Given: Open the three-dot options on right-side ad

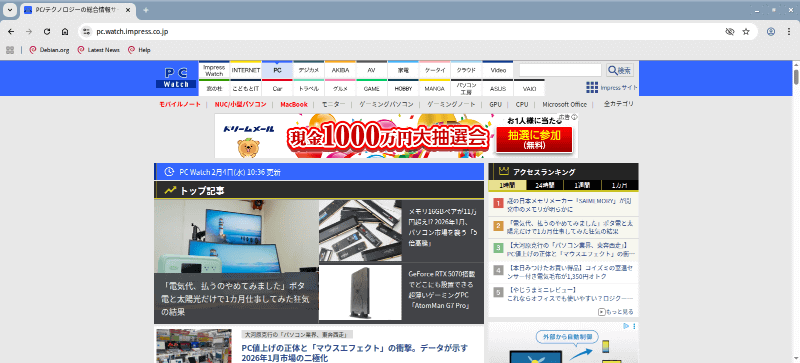Looking at the screenshot, I should tap(635, 326).
